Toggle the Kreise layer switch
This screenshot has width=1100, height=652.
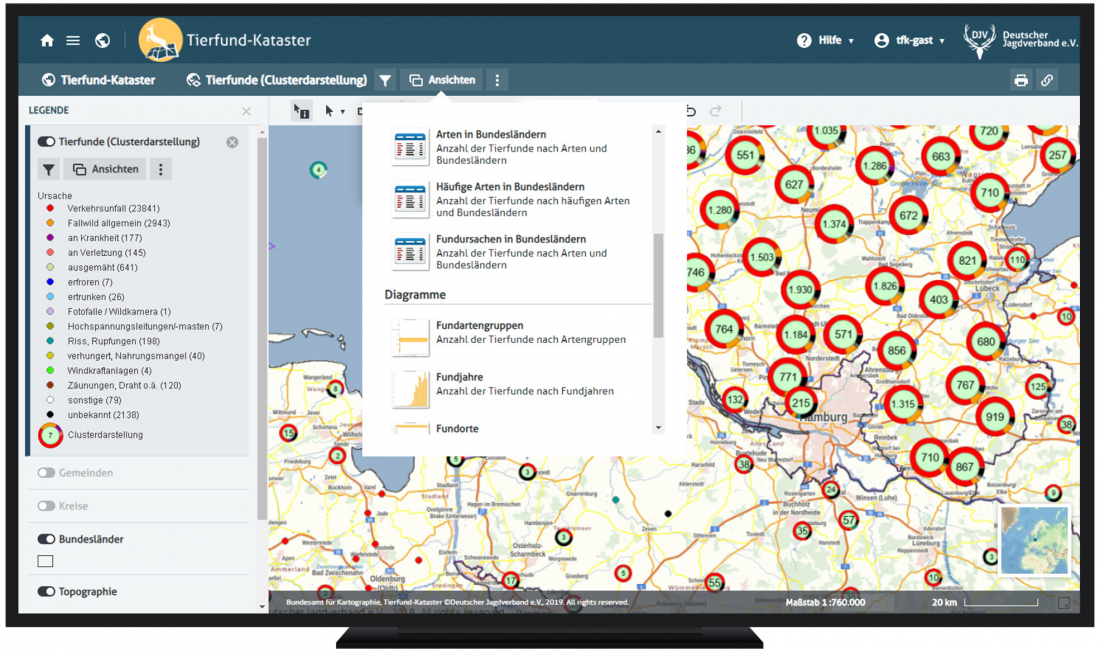[46, 506]
